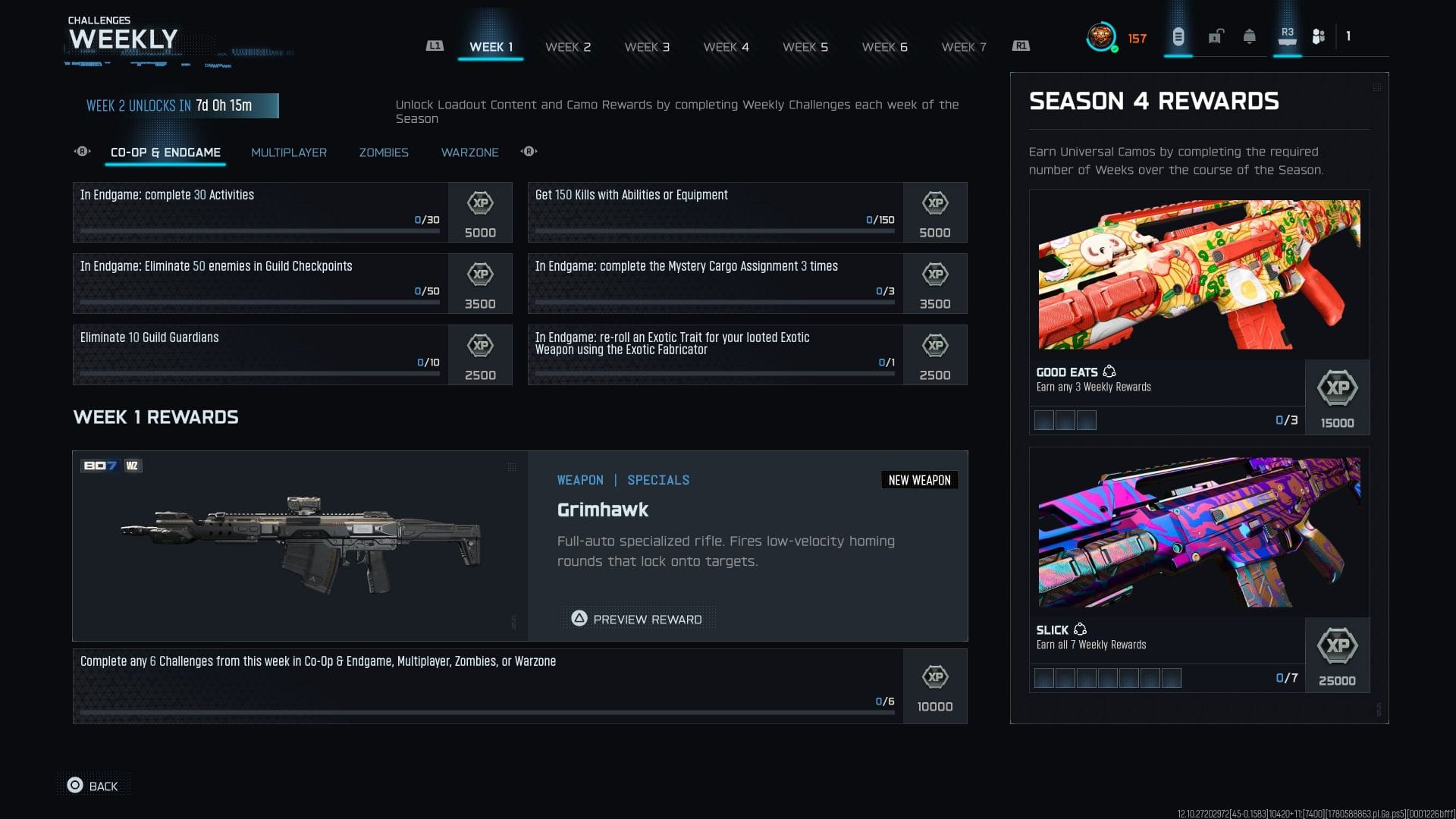Select the Zombies category tab
Screen dimensions: 1456x819
point(384,152)
